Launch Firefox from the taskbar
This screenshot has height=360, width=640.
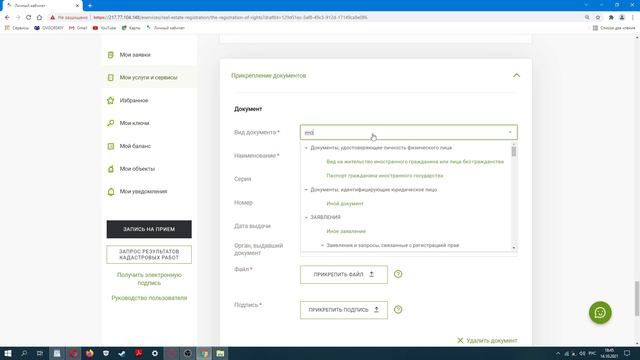[89, 353]
